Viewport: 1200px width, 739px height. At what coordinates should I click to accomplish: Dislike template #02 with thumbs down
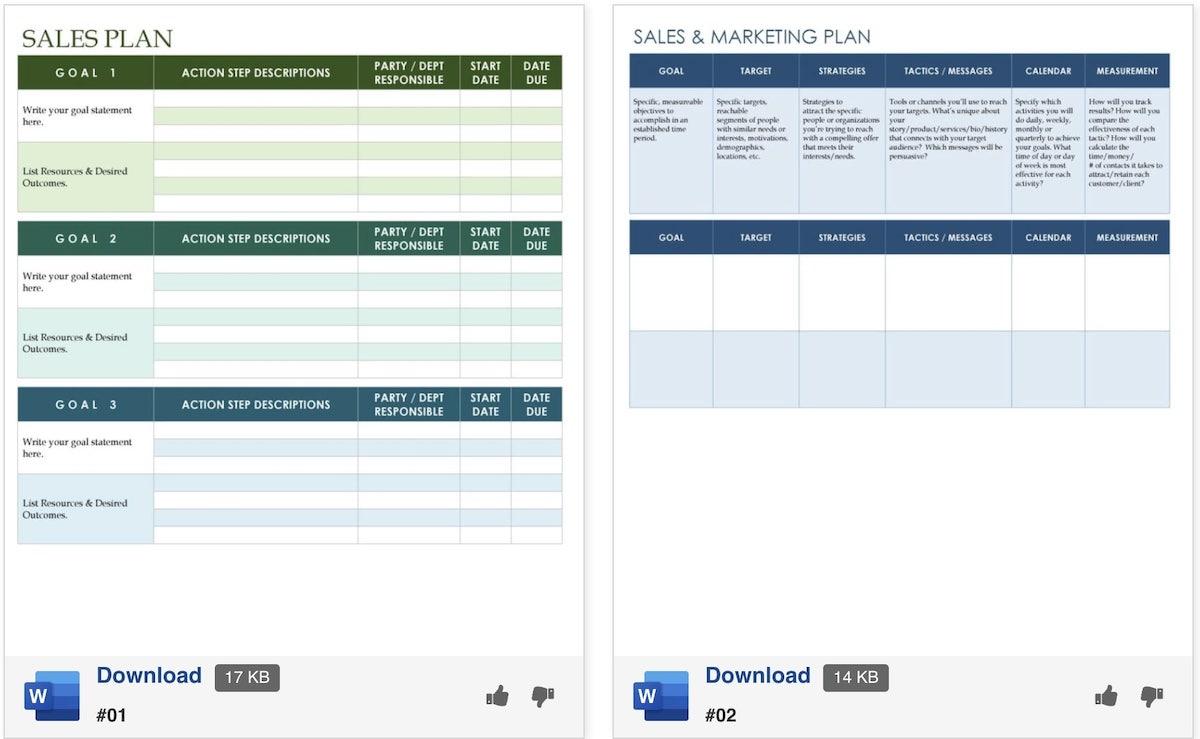tap(1151, 696)
